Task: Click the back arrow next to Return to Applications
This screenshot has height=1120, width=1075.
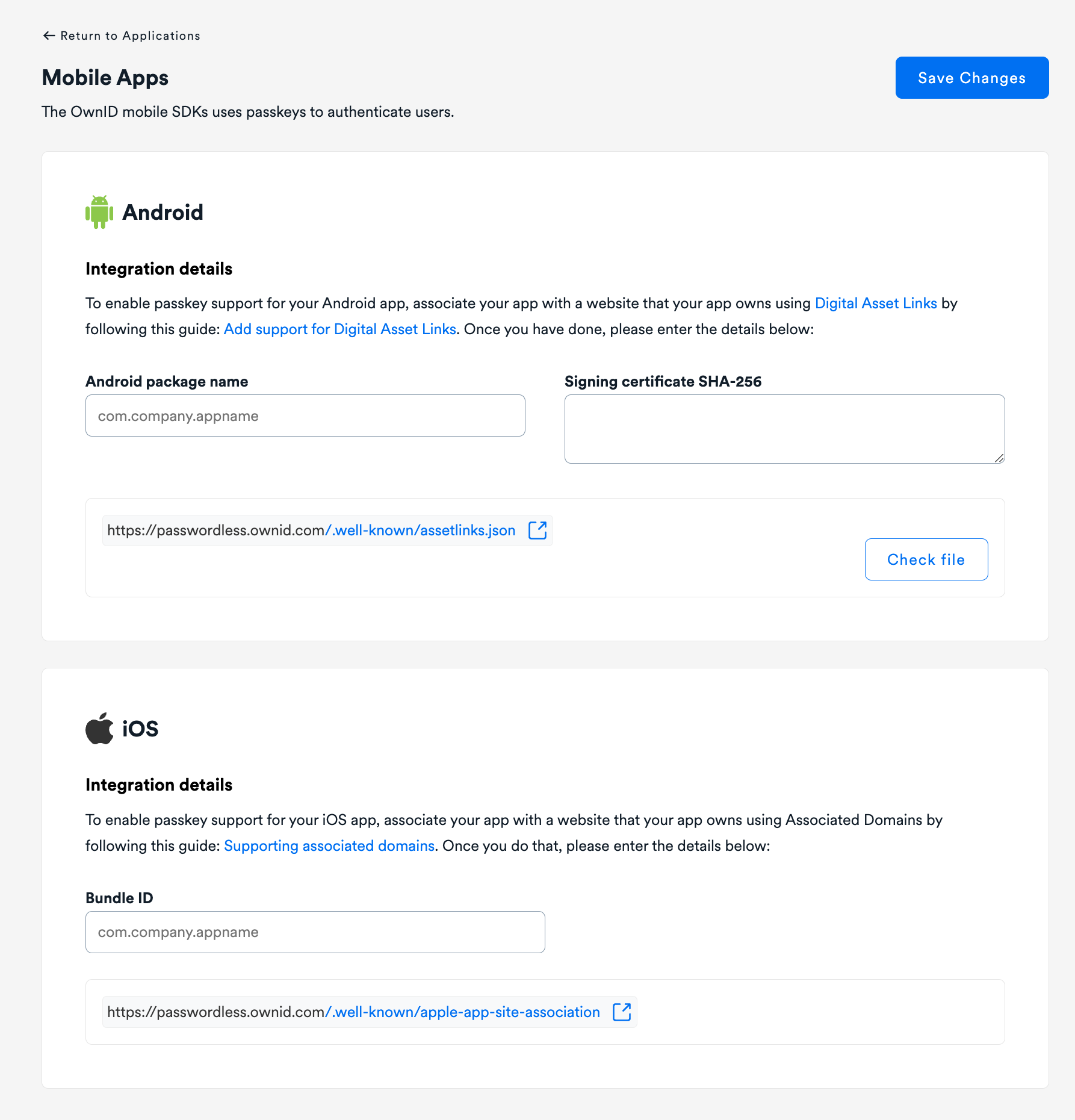Action: (x=49, y=36)
